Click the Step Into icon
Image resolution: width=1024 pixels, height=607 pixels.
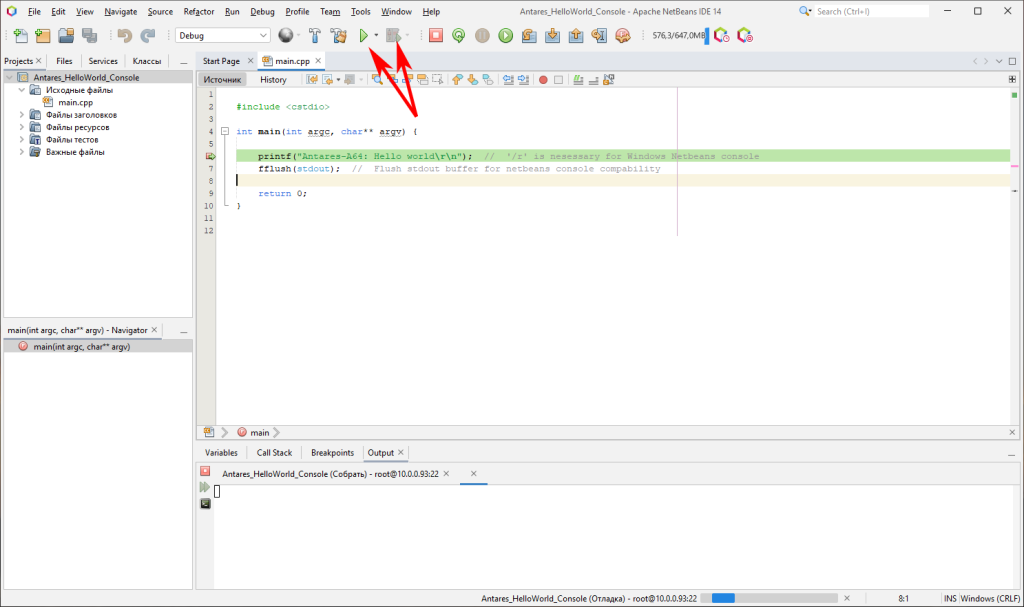pyautogui.click(x=552, y=36)
